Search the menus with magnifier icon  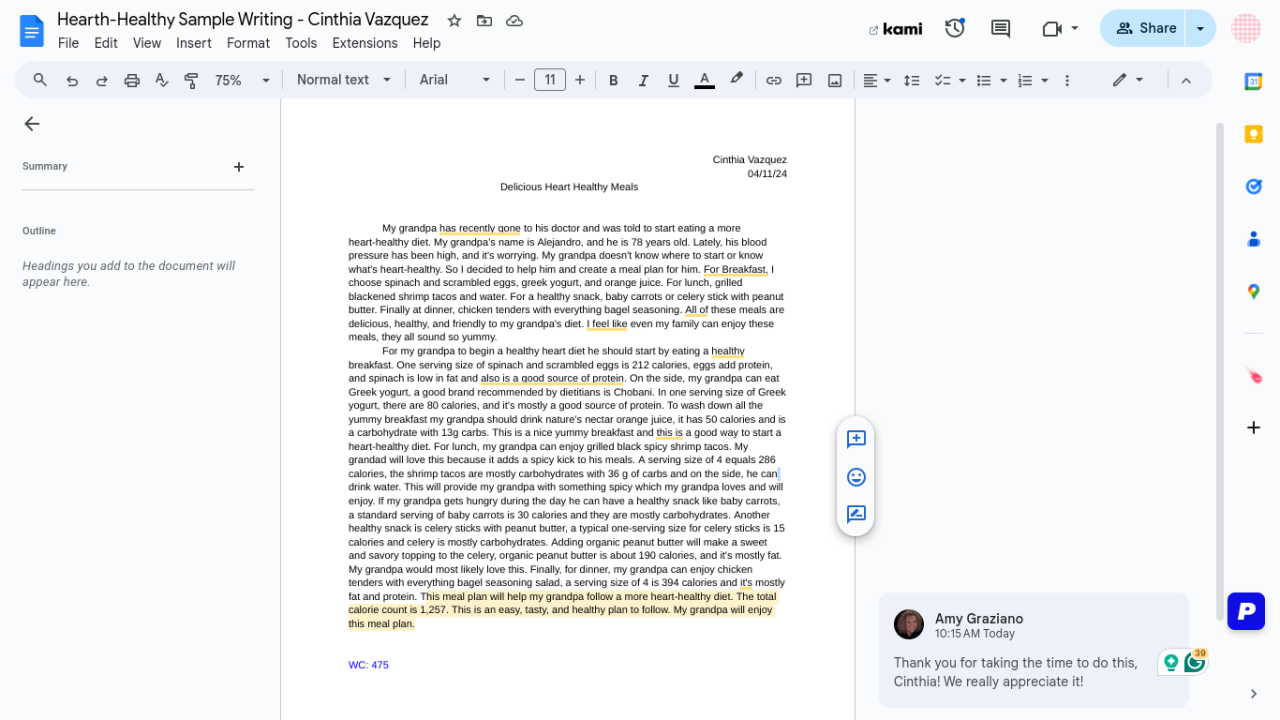click(x=40, y=80)
